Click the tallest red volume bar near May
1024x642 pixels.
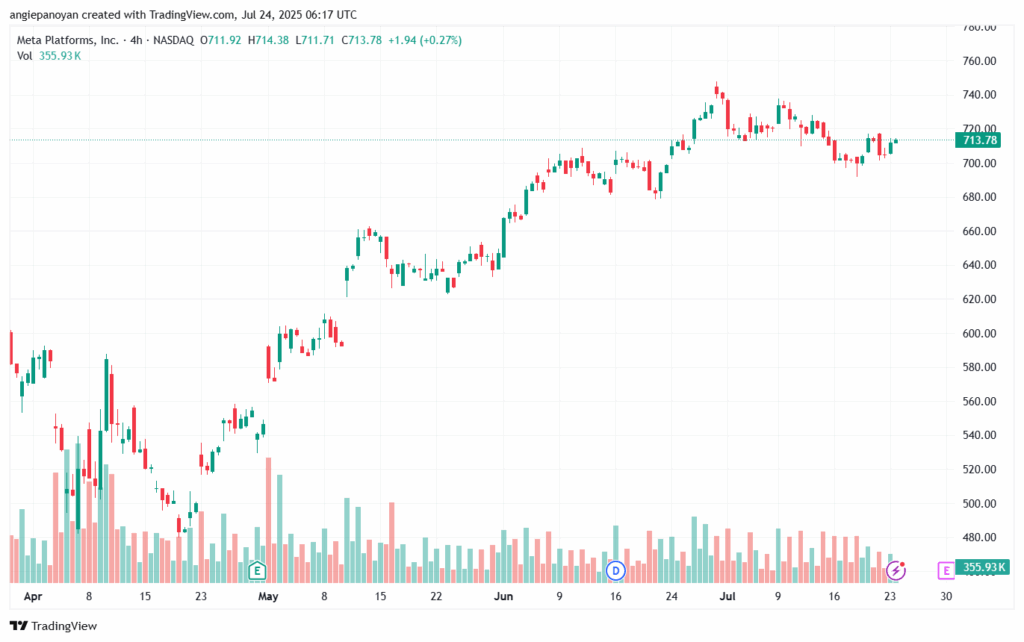coord(268,520)
